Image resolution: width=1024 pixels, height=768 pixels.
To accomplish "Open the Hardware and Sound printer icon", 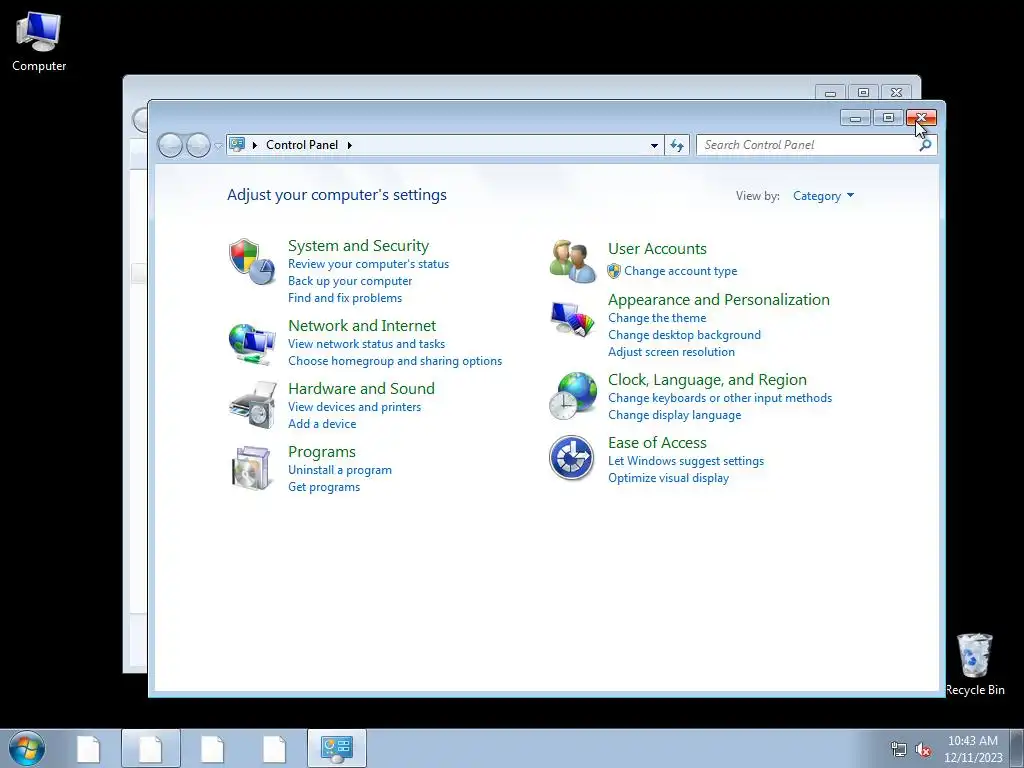I will 253,405.
